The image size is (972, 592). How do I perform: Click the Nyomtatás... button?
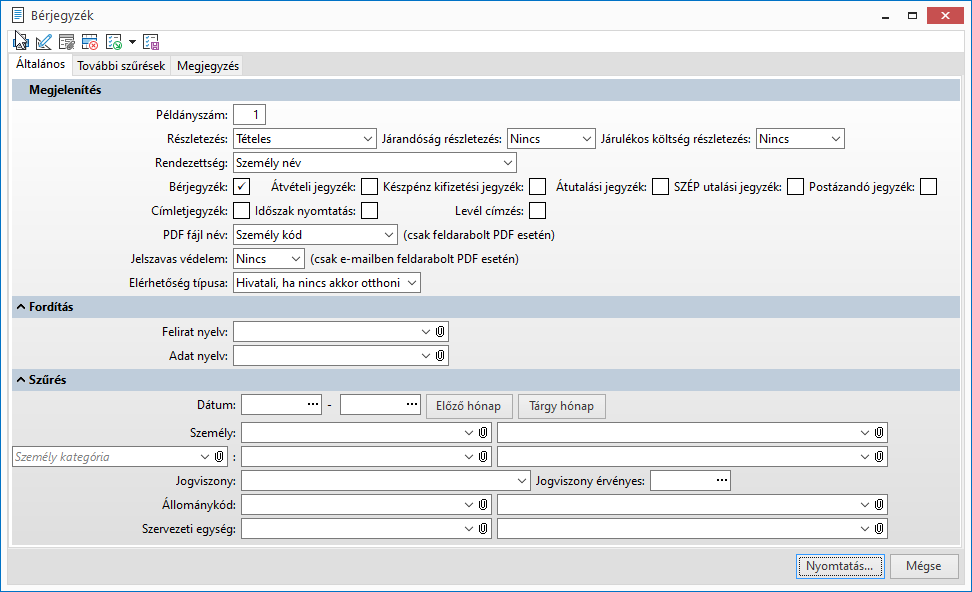840,566
